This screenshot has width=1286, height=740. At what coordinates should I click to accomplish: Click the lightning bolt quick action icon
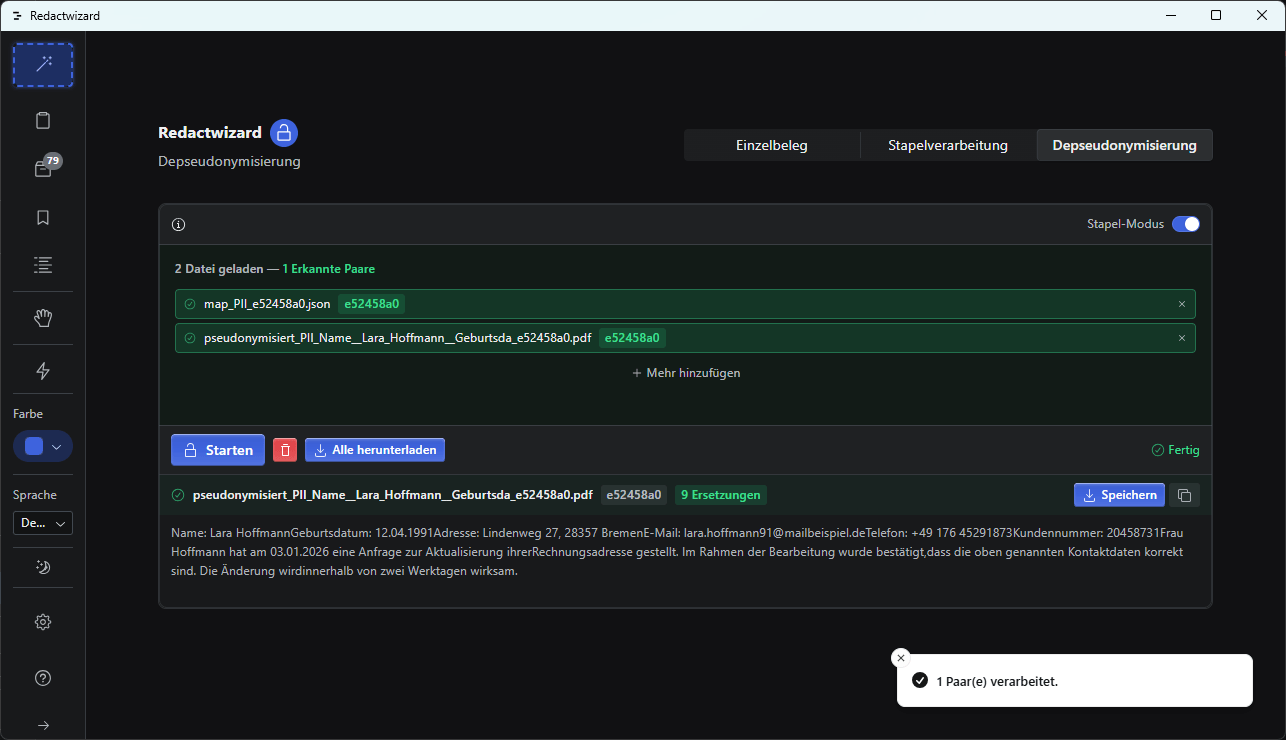pyautogui.click(x=43, y=371)
